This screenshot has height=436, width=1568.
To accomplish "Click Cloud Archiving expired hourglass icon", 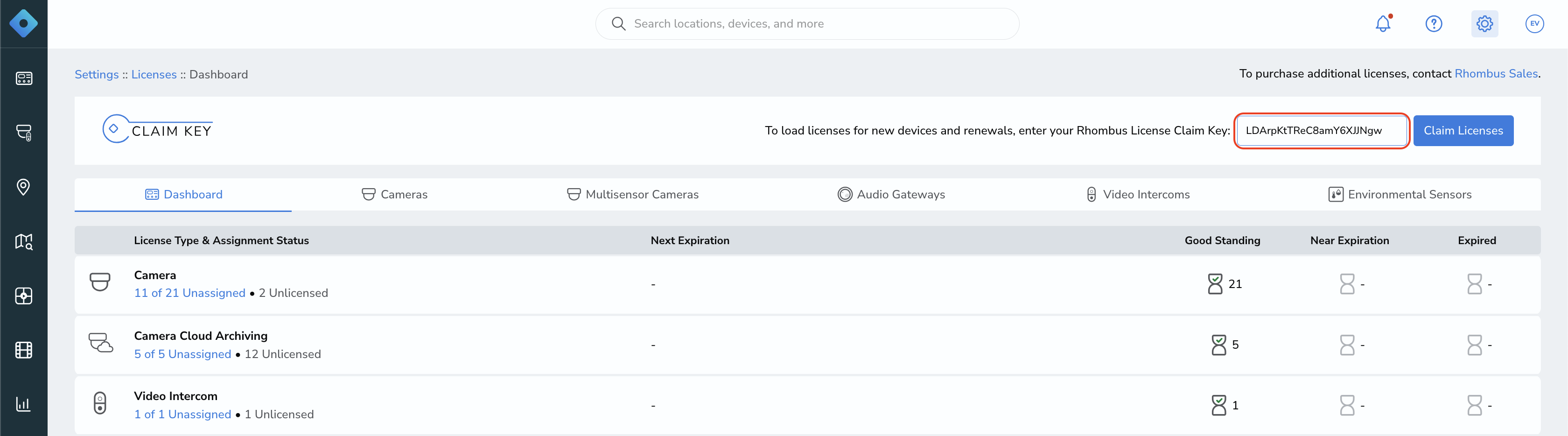I will click(x=1474, y=345).
